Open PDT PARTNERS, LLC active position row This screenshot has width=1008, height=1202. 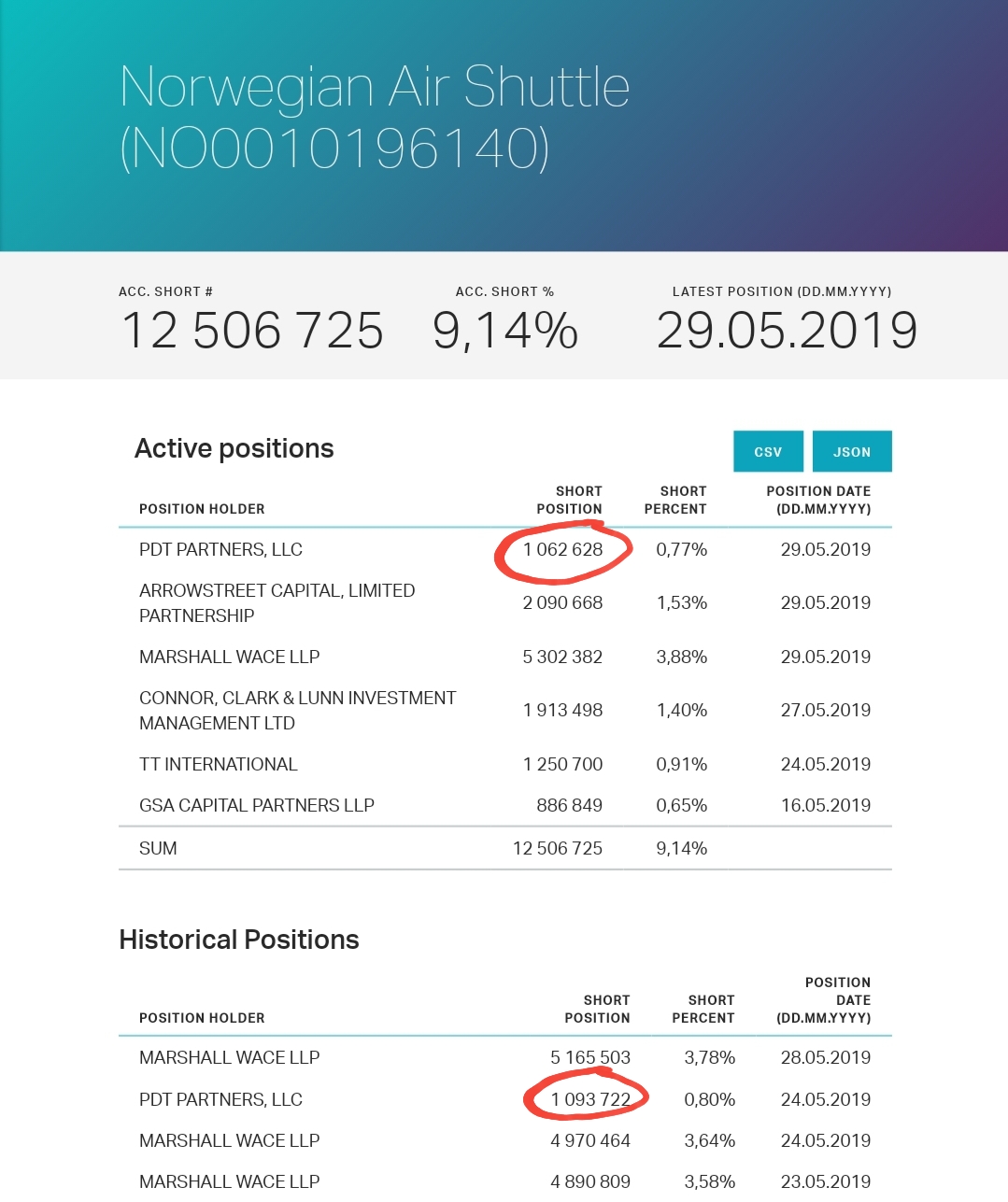click(x=505, y=549)
